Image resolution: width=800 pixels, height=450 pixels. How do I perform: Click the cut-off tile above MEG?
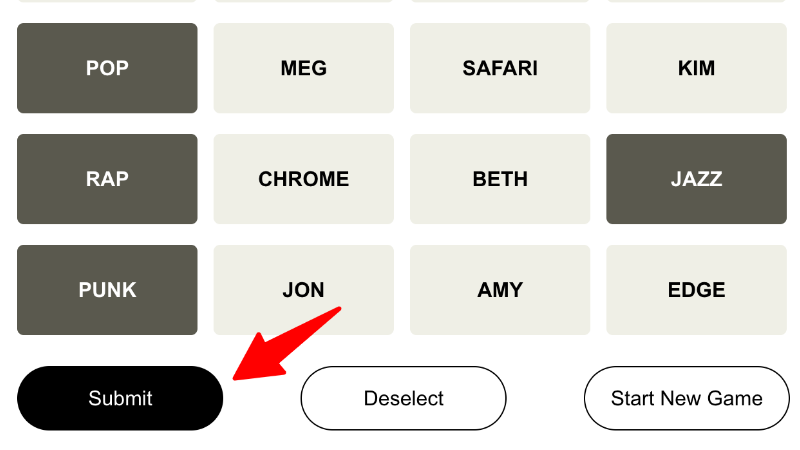click(303, 1)
